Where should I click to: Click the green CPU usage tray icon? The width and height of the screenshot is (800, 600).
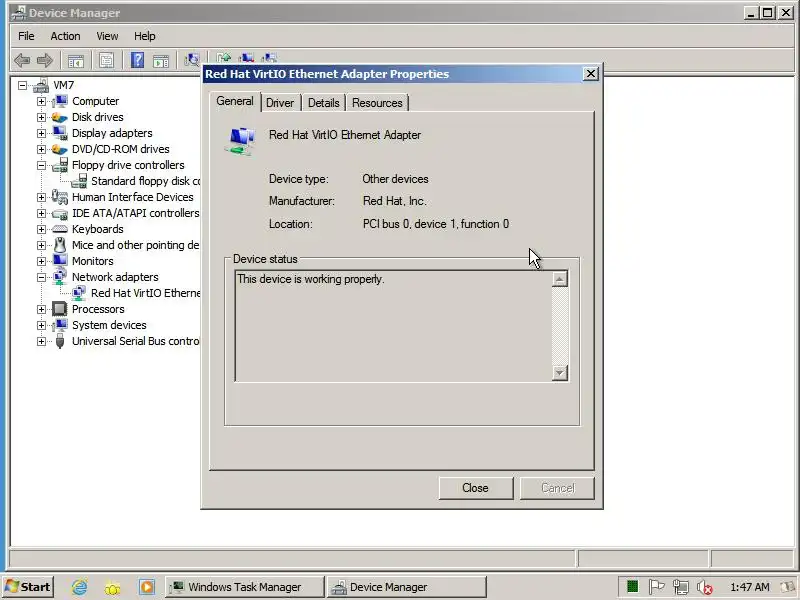(633, 587)
